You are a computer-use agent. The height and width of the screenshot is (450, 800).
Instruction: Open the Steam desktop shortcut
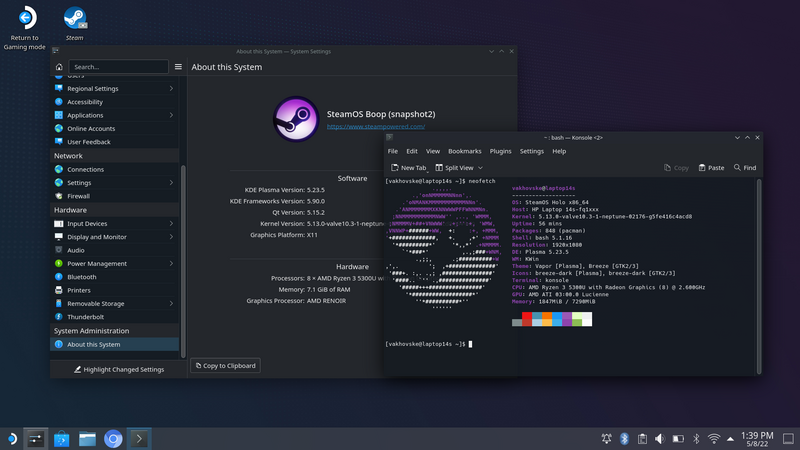pos(74,18)
